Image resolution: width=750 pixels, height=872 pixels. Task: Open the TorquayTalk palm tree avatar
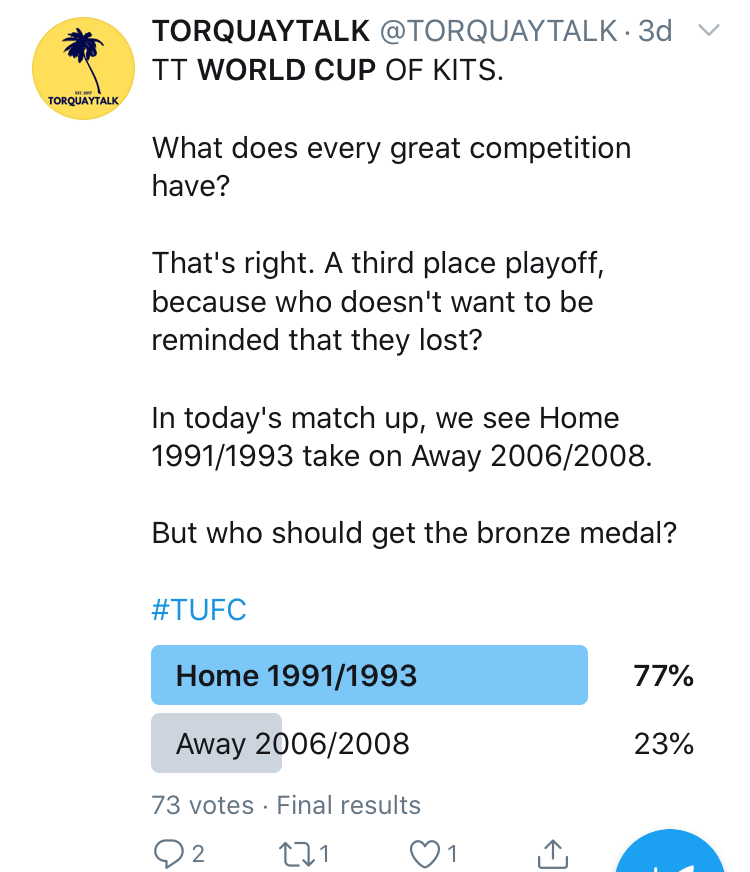tap(83, 69)
